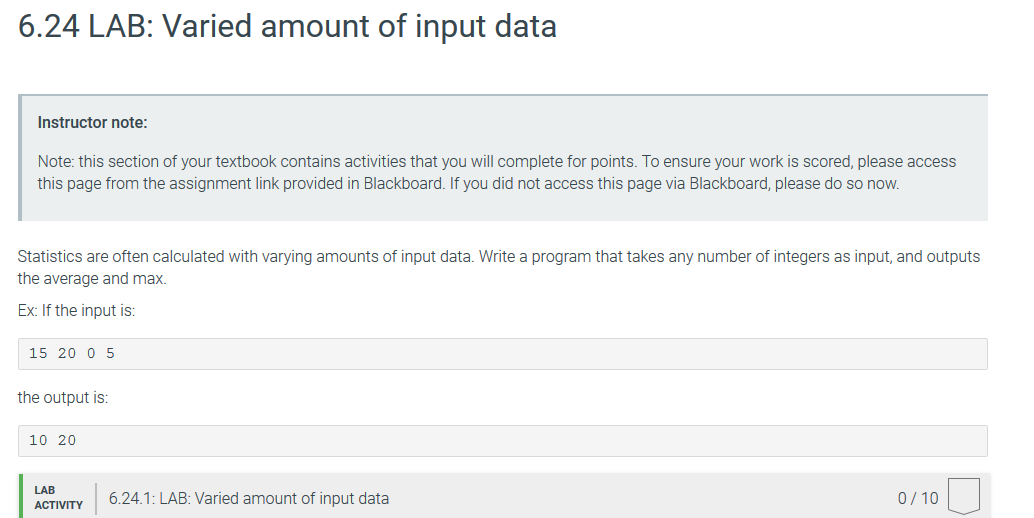Screen dimensions: 1034x518
Task: Click the number 15 in the input box
Action: pyautogui.click(x=38, y=353)
